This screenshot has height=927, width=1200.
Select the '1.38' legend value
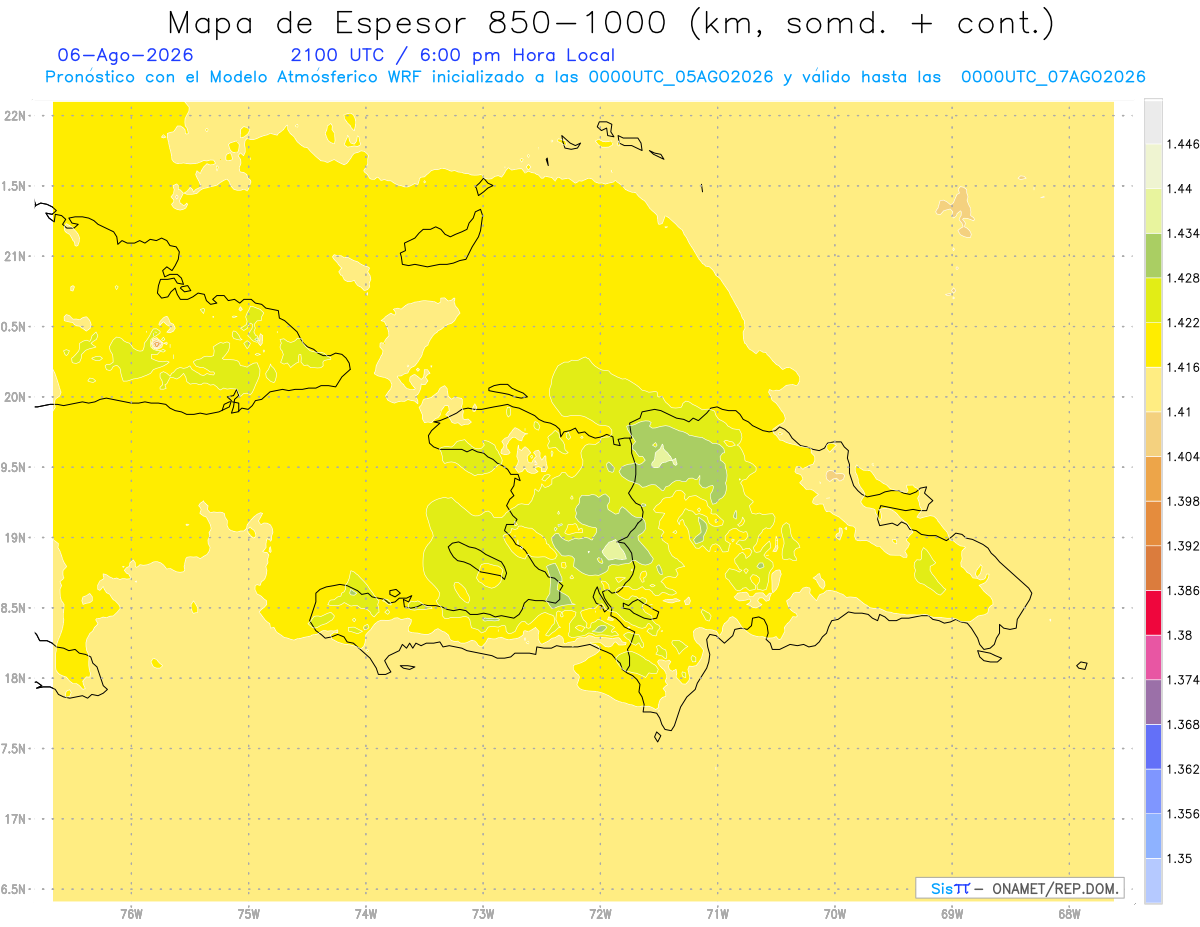click(1180, 635)
